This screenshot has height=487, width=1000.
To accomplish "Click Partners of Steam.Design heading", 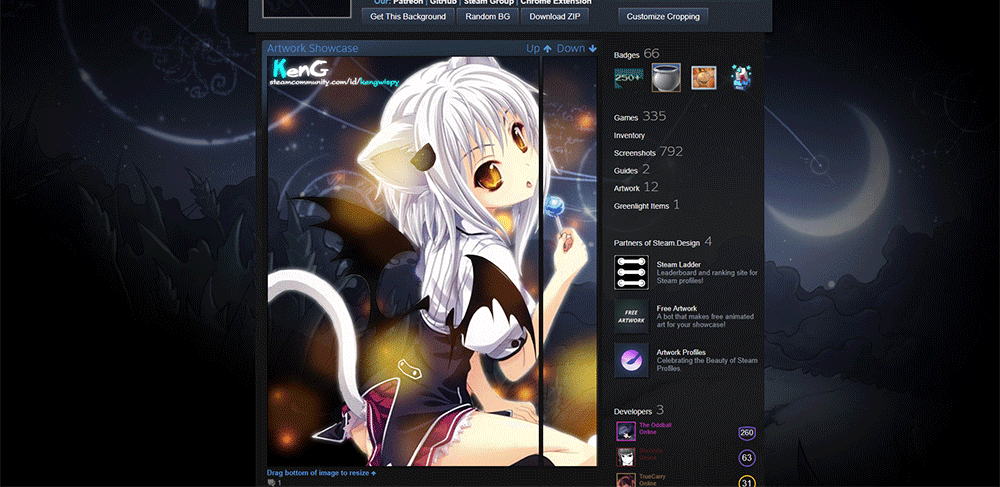I will click(663, 242).
